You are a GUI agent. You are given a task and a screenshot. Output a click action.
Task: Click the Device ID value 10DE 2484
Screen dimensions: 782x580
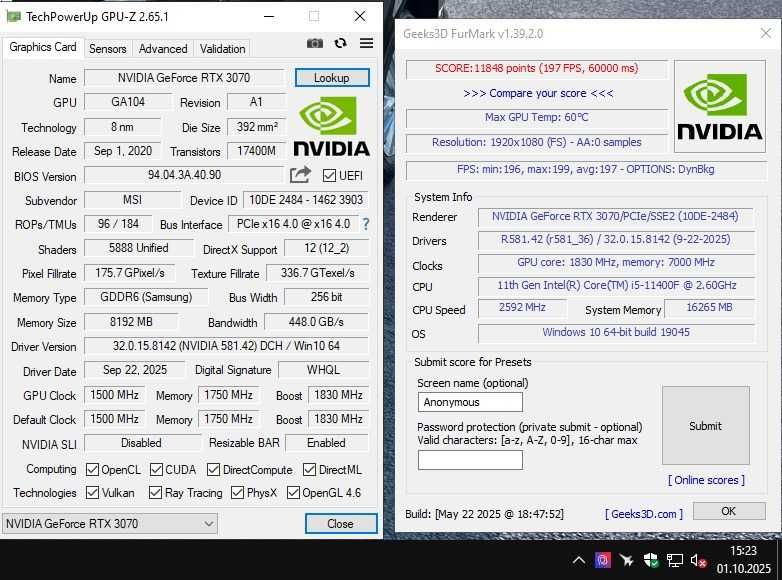point(306,200)
